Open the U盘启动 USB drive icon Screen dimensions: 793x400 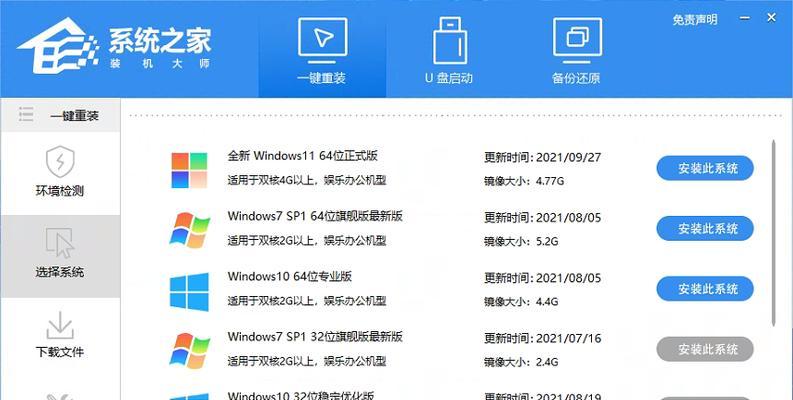(x=450, y=41)
